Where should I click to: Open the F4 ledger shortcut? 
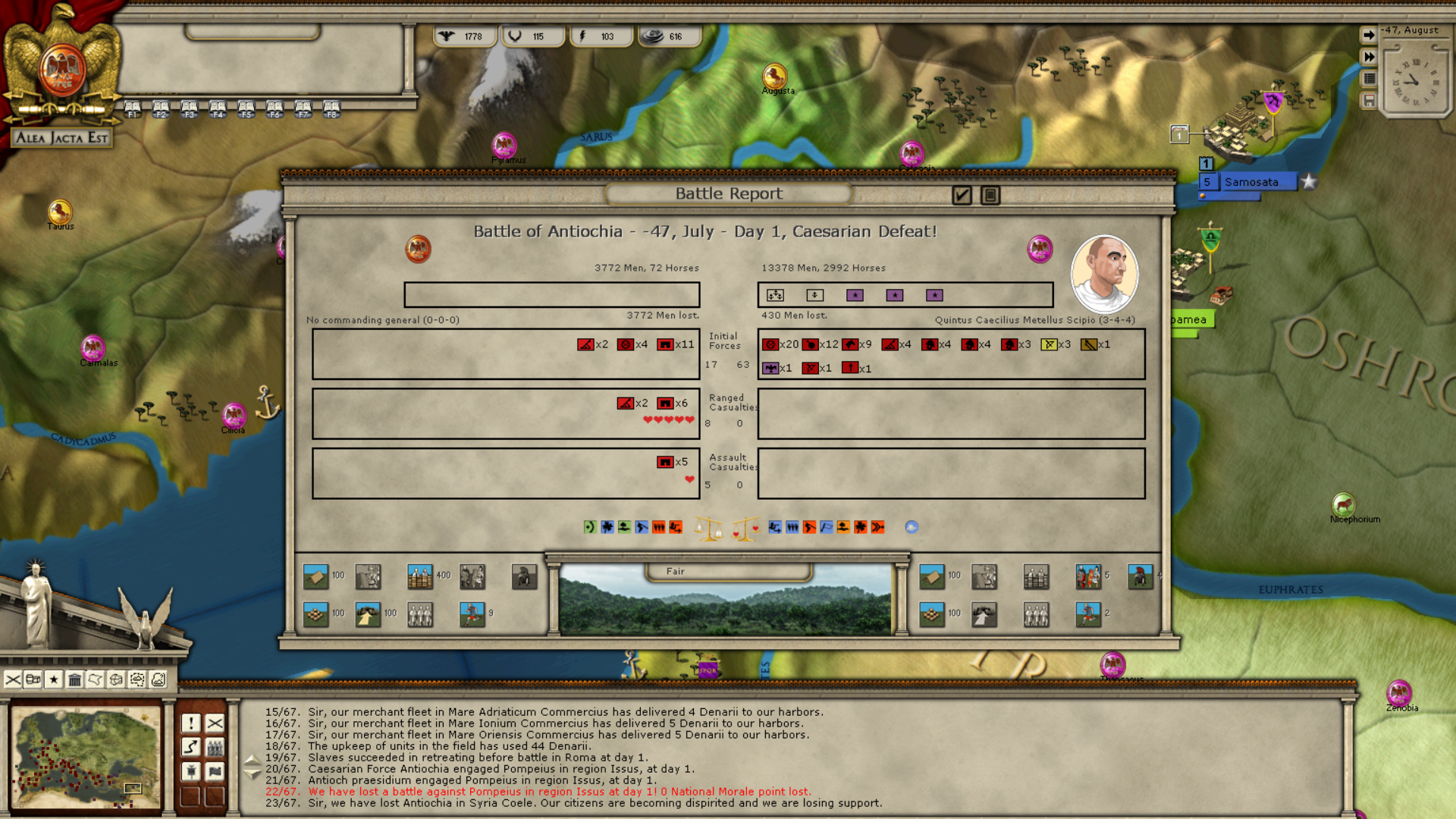[x=218, y=109]
